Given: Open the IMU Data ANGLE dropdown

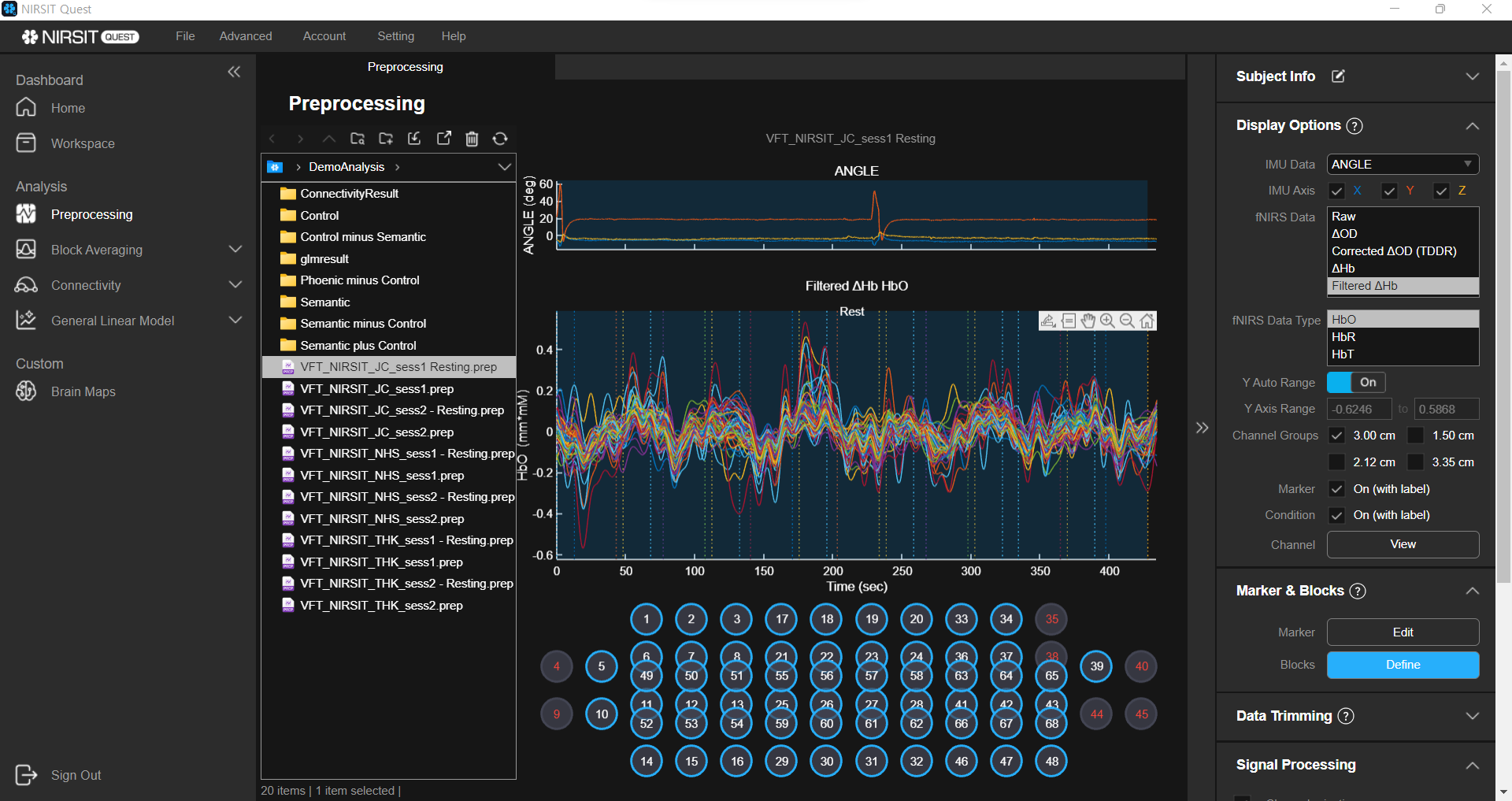Looking at the screenshot, I should click(x=1403, y=165).
